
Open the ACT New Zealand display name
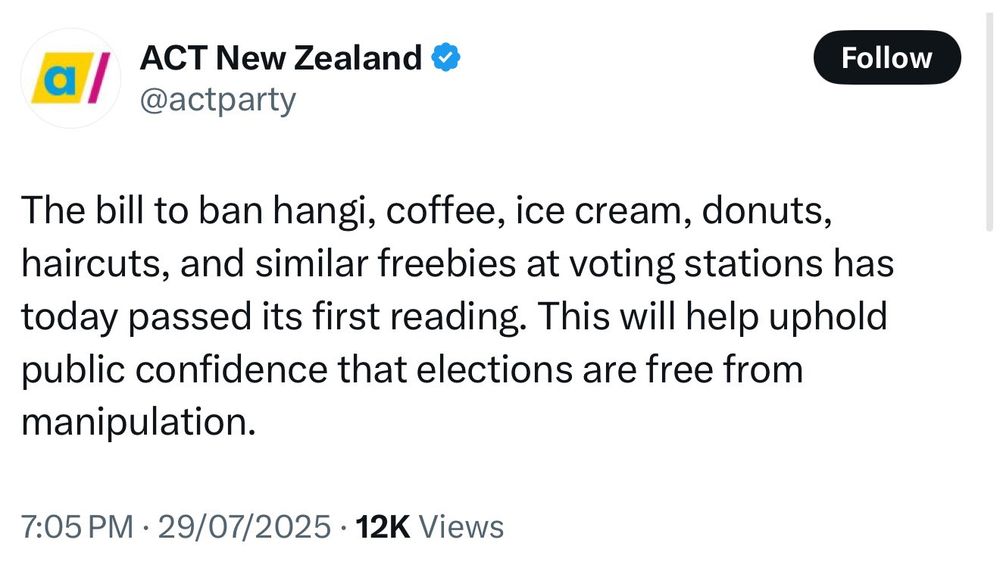[x=281, y=58]
